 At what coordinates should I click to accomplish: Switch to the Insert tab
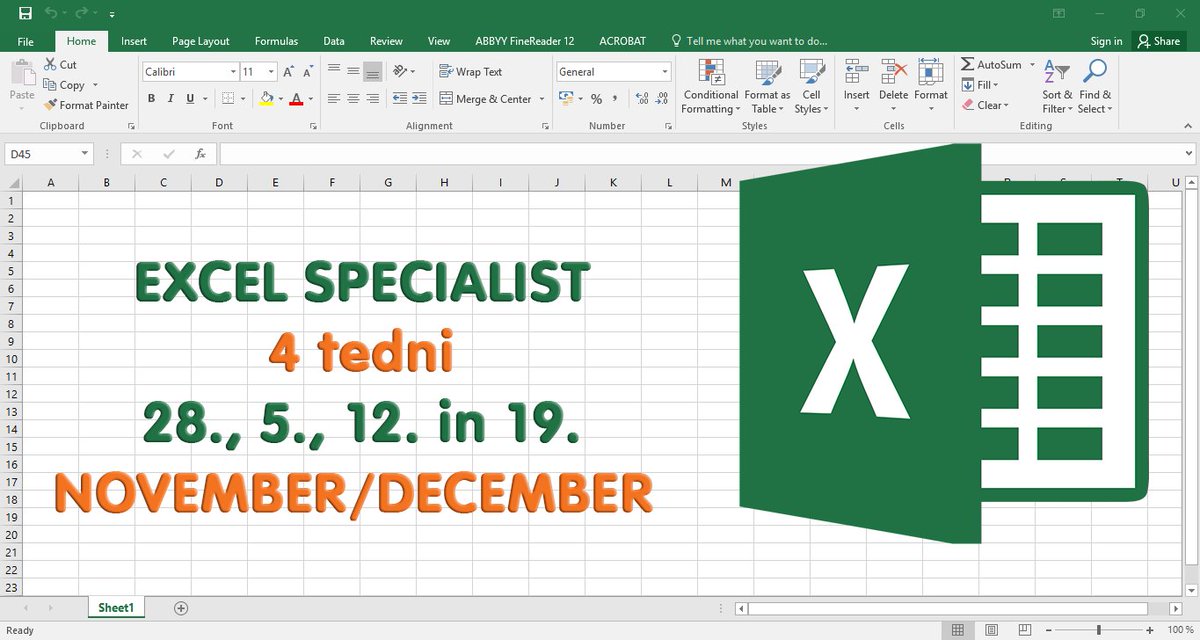click(134, 41)
